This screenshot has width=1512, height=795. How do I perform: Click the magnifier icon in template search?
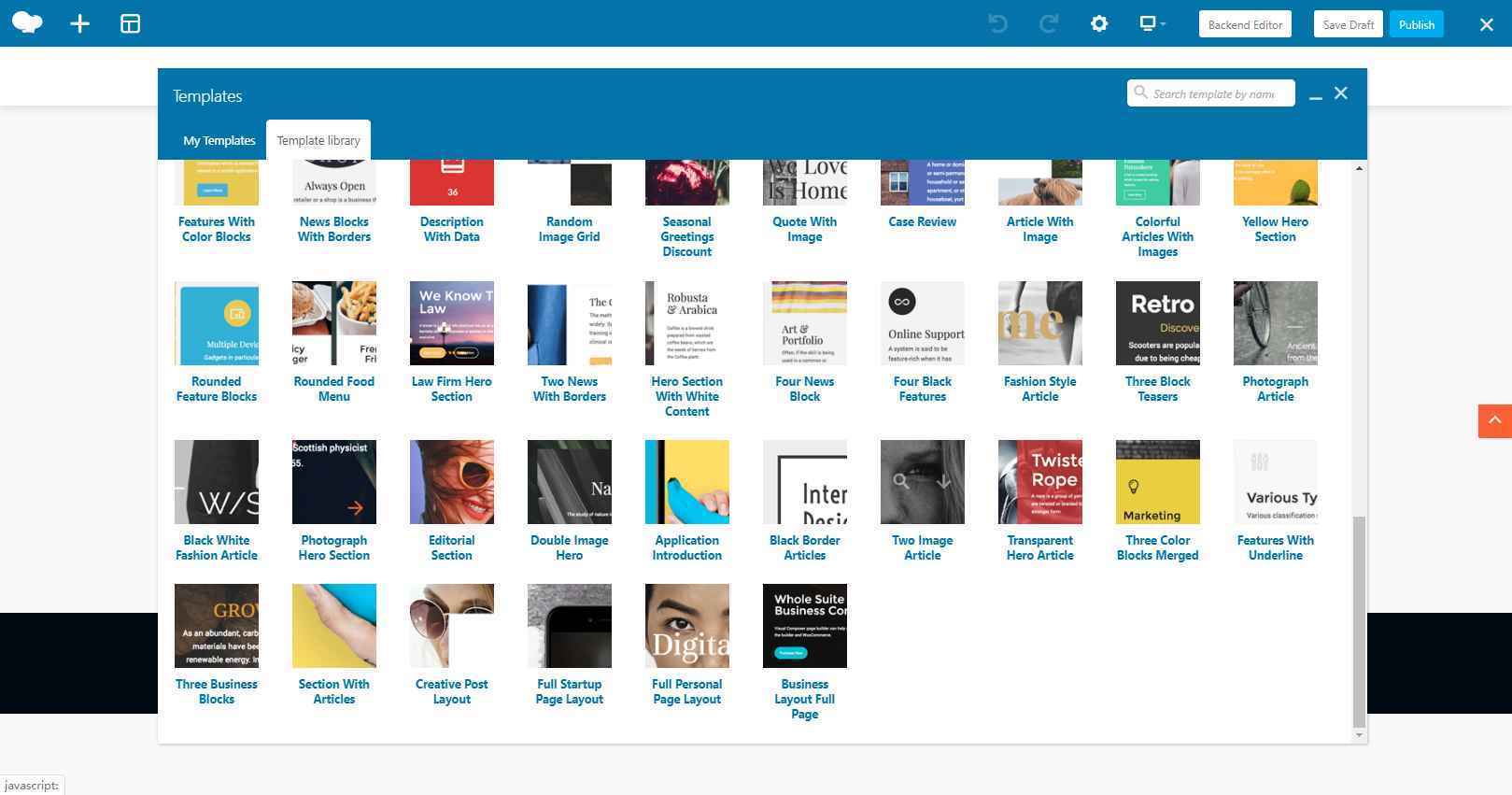1140,92
